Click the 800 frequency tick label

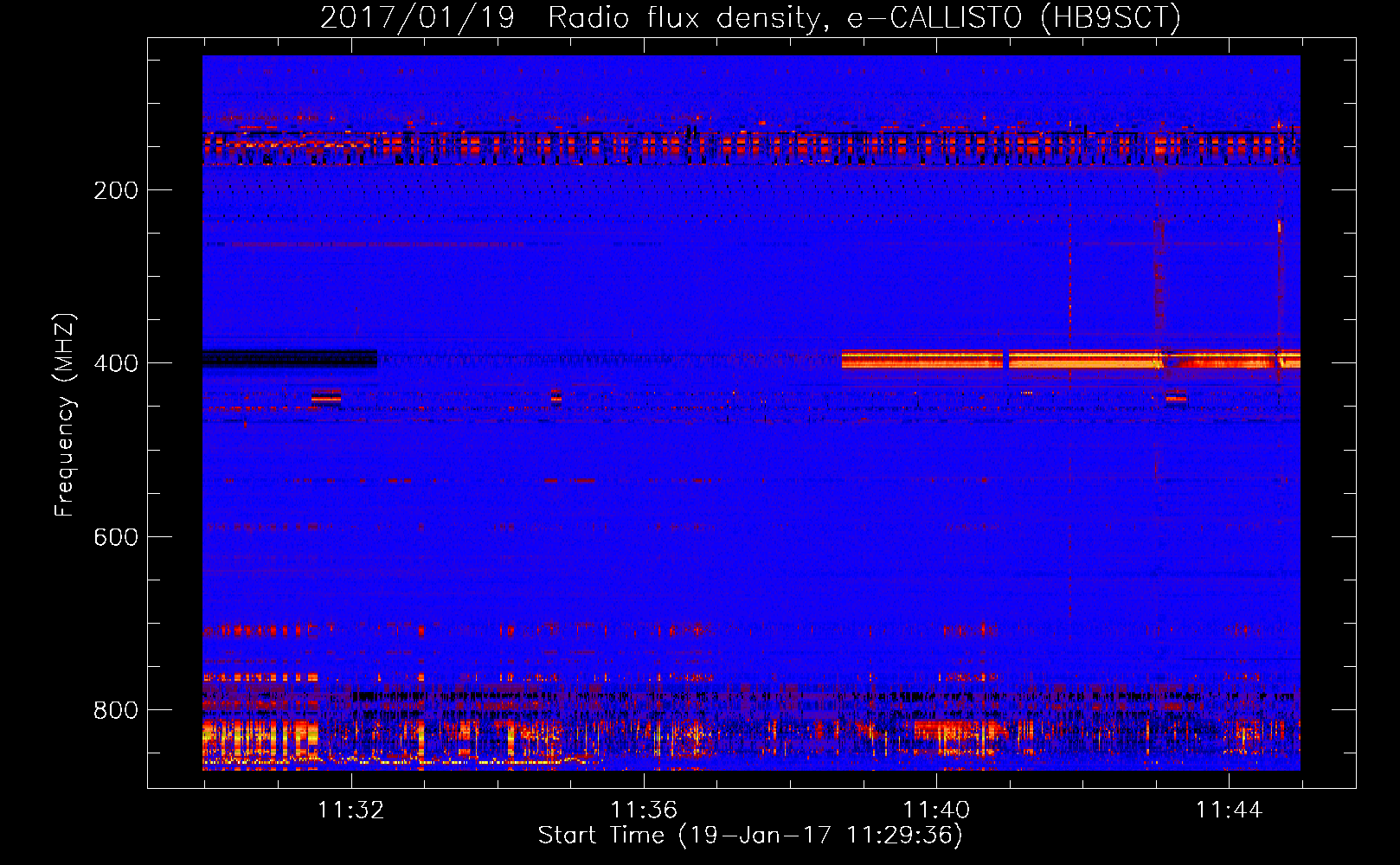pyautogui.click(x=116, y=710)
